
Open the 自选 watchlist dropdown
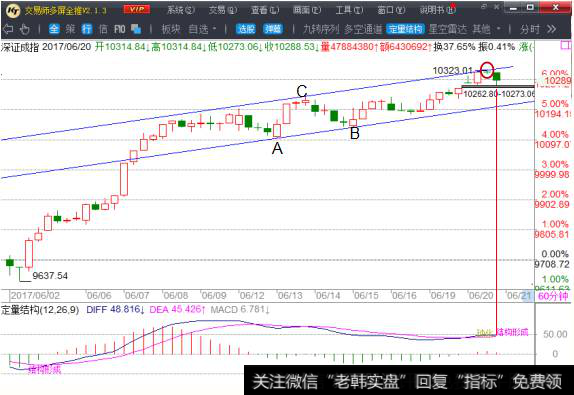[202, 29]
